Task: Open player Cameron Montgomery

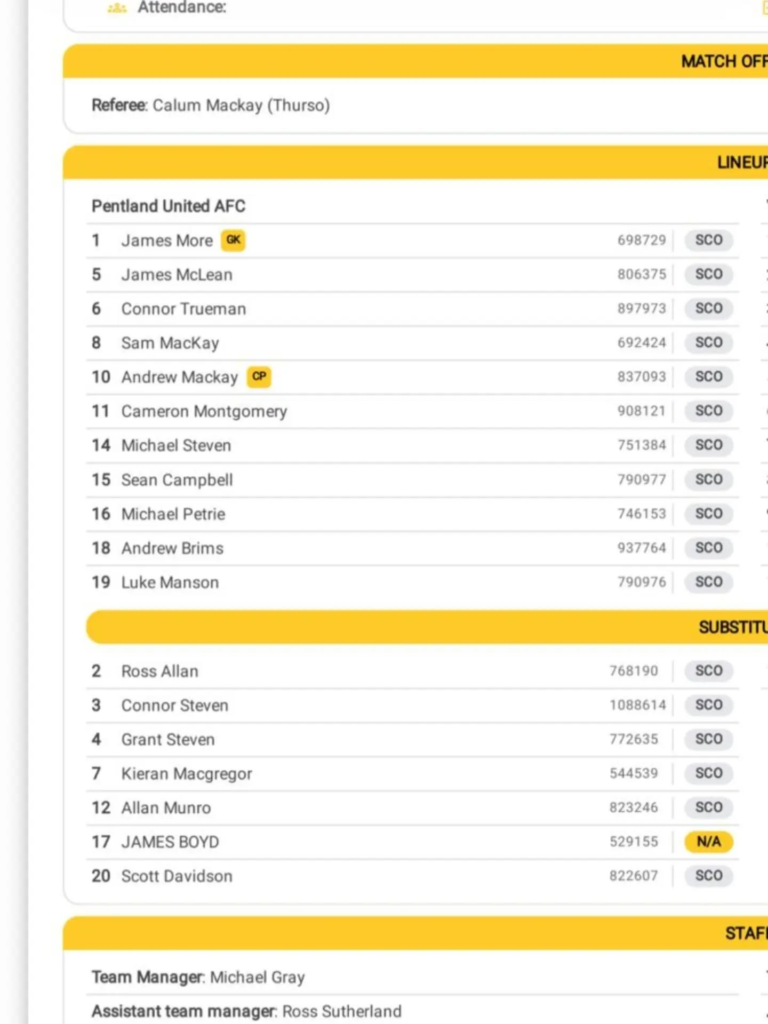Action: point(204,411)
